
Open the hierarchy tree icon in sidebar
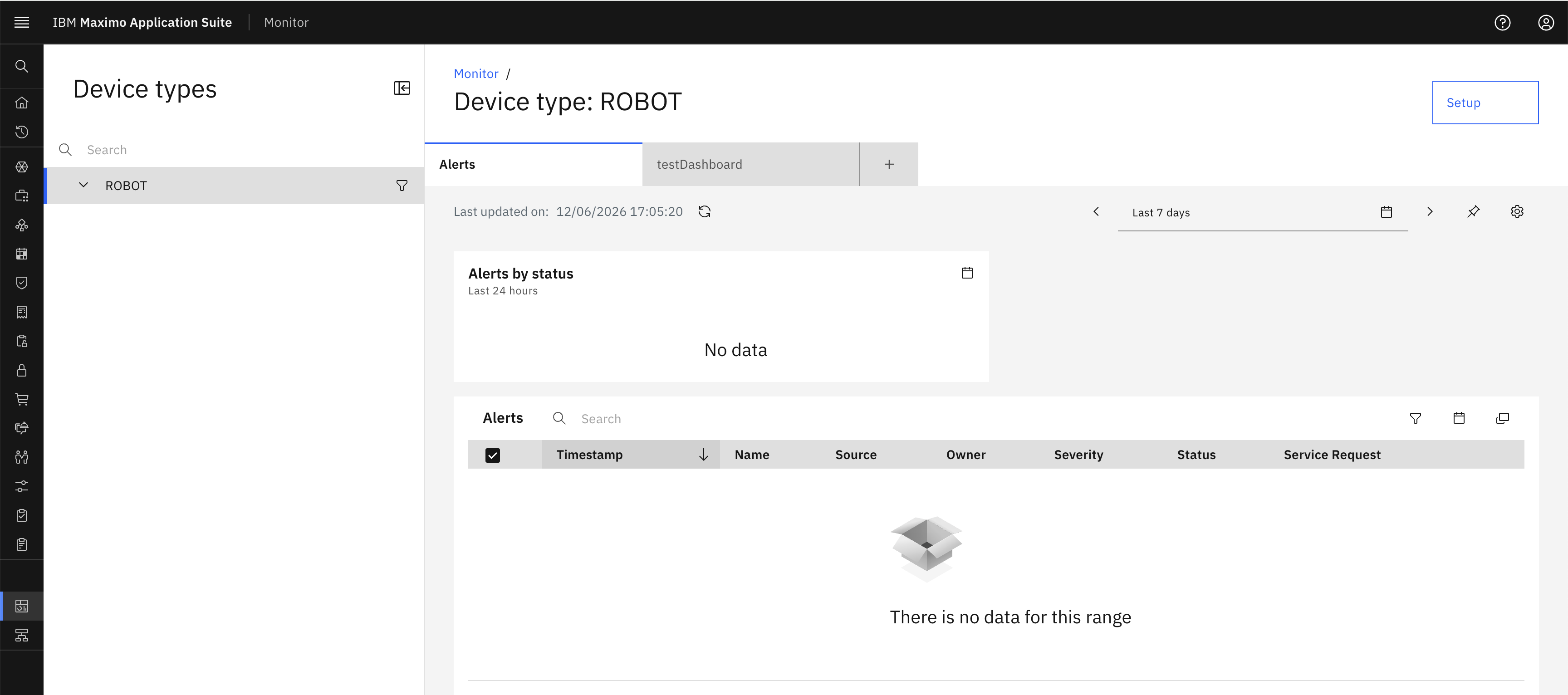[x=22, y=636]
